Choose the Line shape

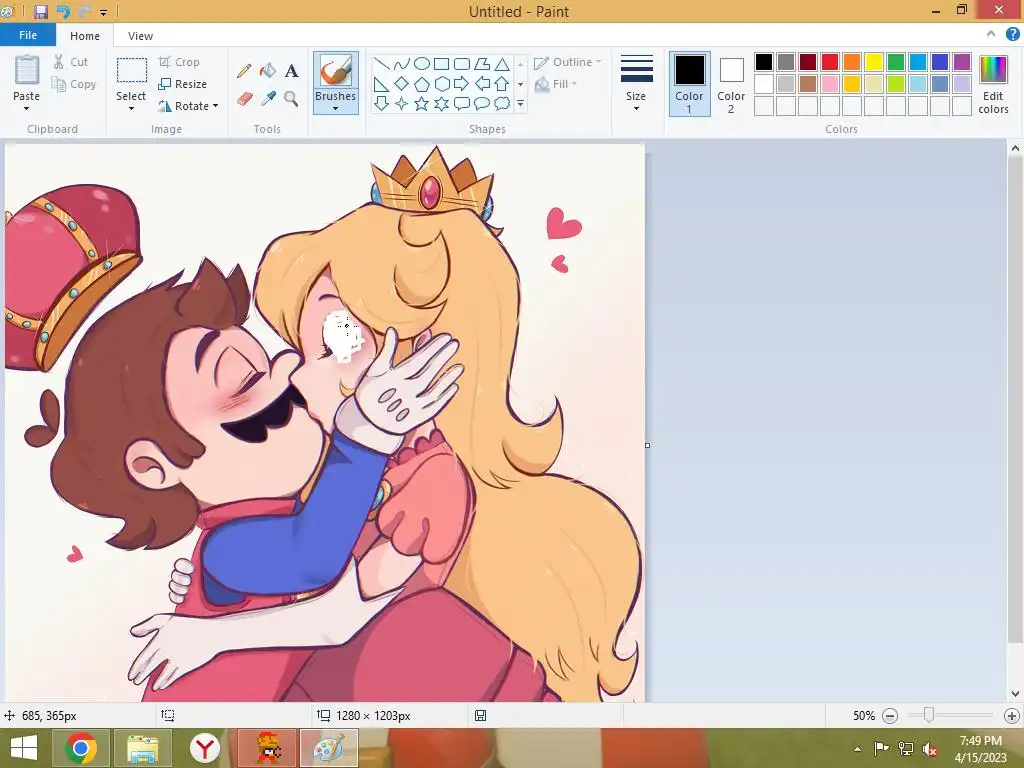(382, 63)
